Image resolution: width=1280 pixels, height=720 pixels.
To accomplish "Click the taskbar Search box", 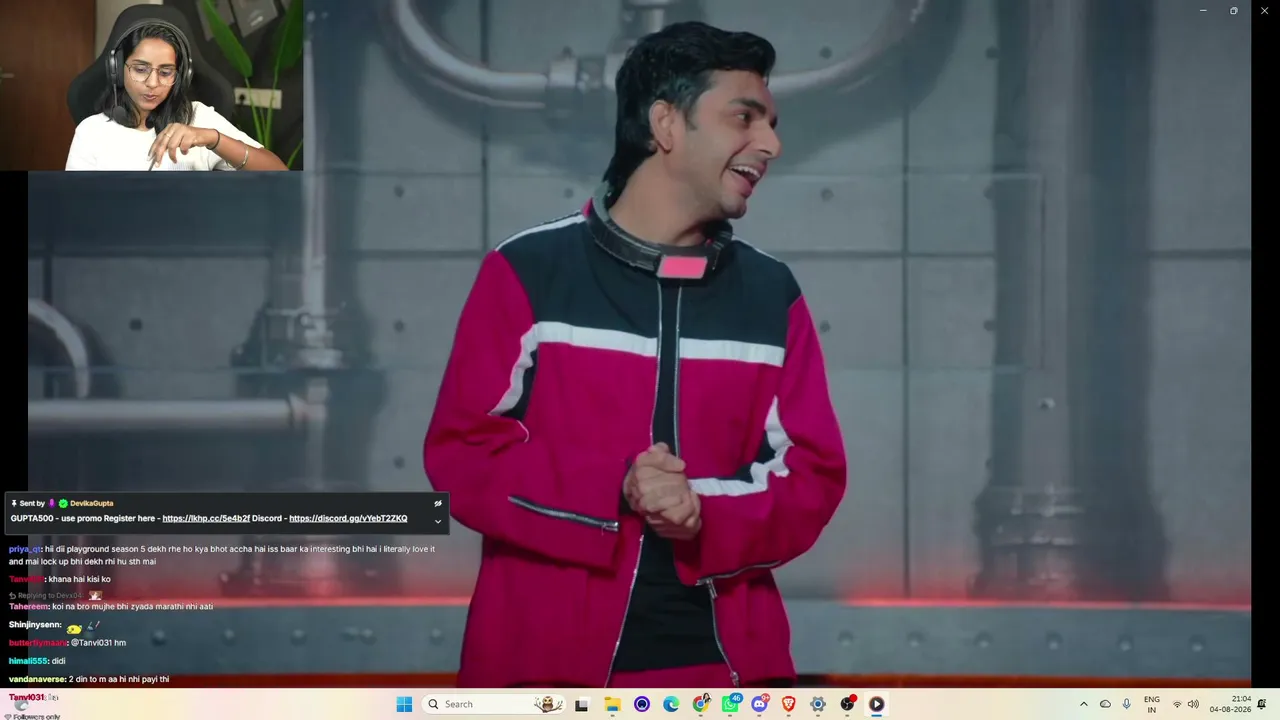I will (x=494, y=704).
